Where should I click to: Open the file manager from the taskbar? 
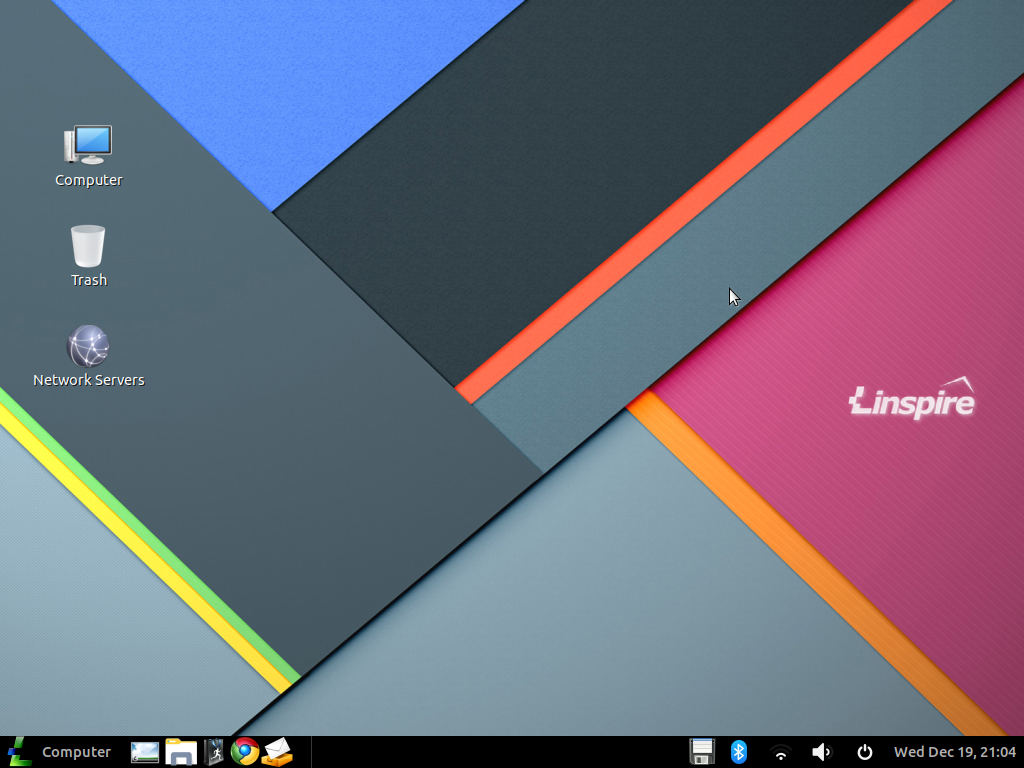coord(180,751)
